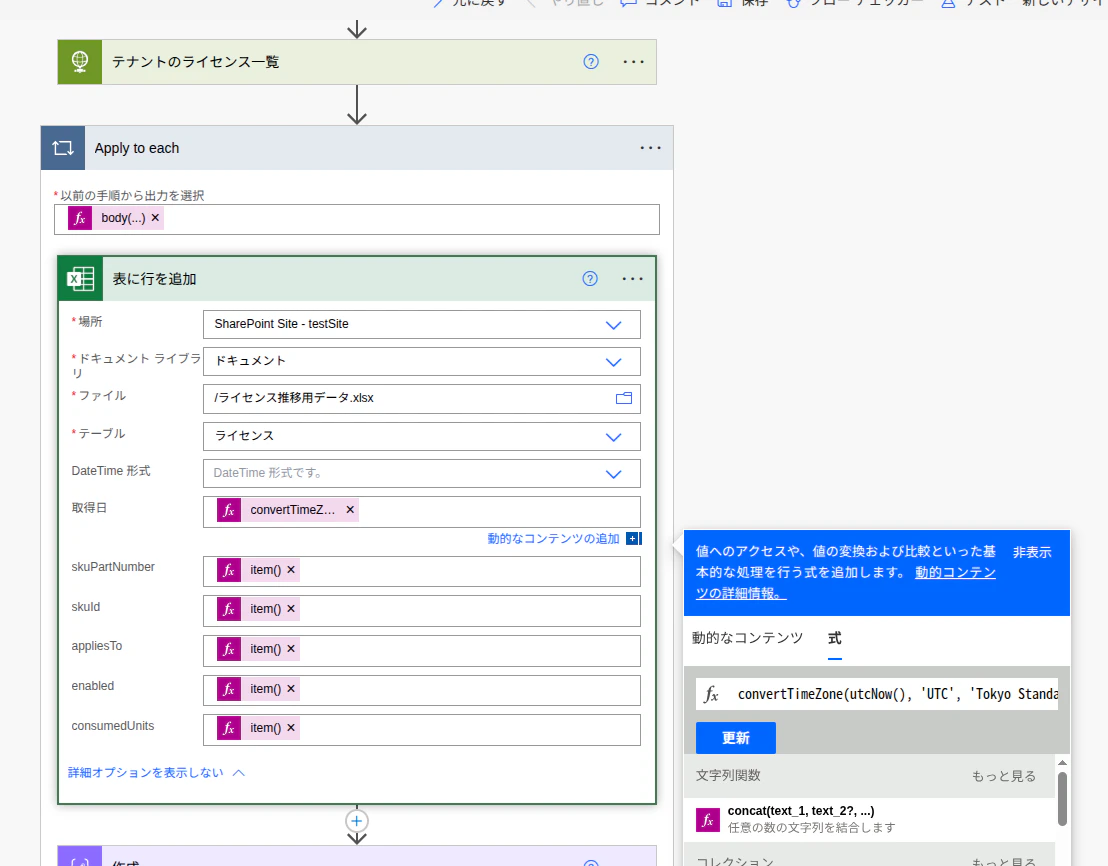Click the fx icon in appliesTo field

click(x=229, y=648)
